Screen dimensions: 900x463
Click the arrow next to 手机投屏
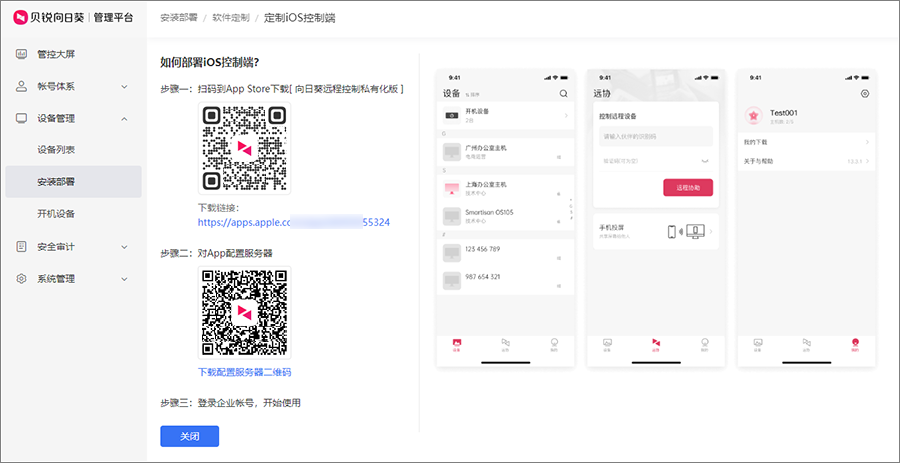tap(711, 231)
